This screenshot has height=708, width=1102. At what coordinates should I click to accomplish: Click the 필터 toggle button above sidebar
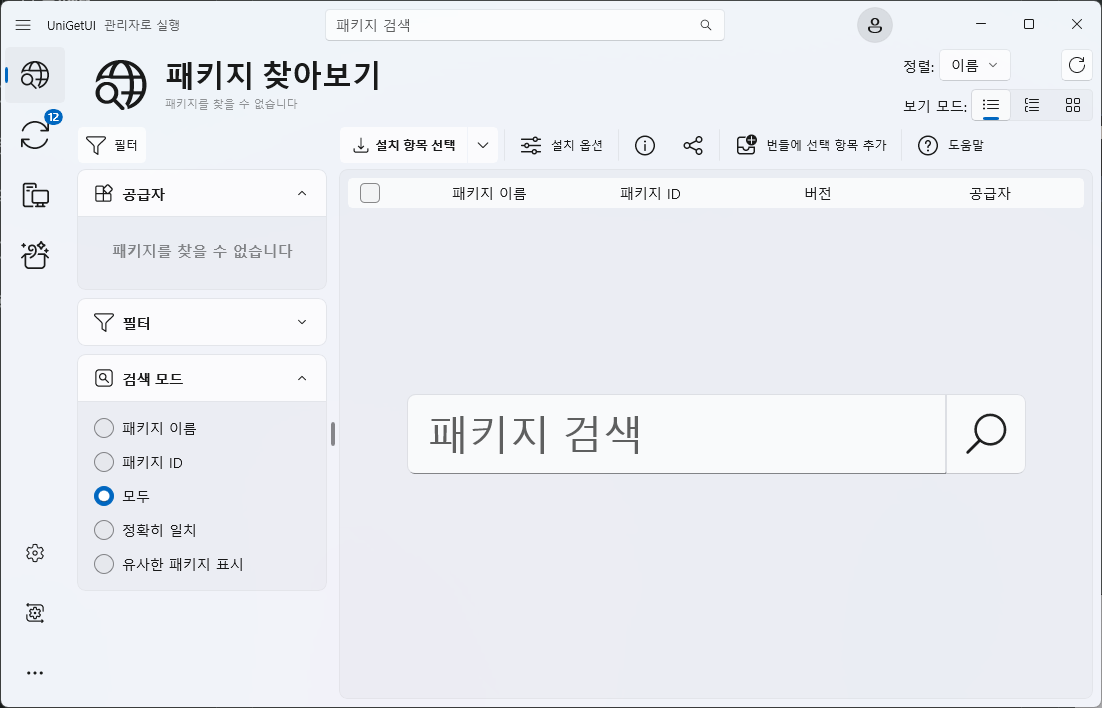pos(112,146)
